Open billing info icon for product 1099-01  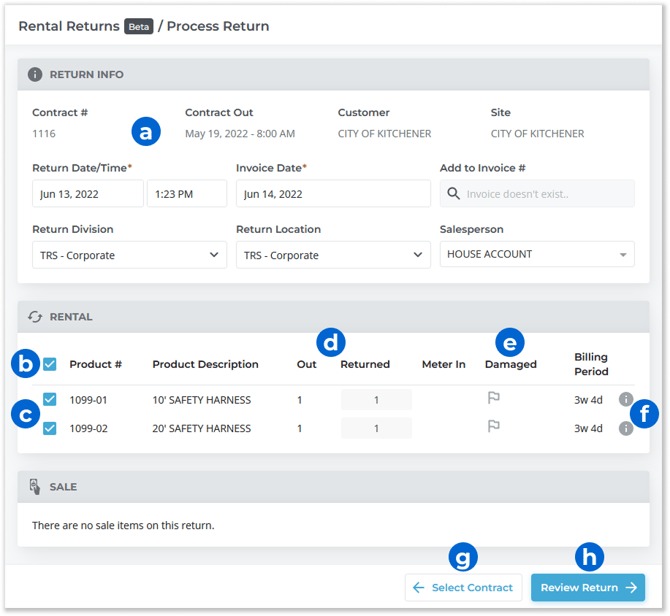(x=625, y=400)
